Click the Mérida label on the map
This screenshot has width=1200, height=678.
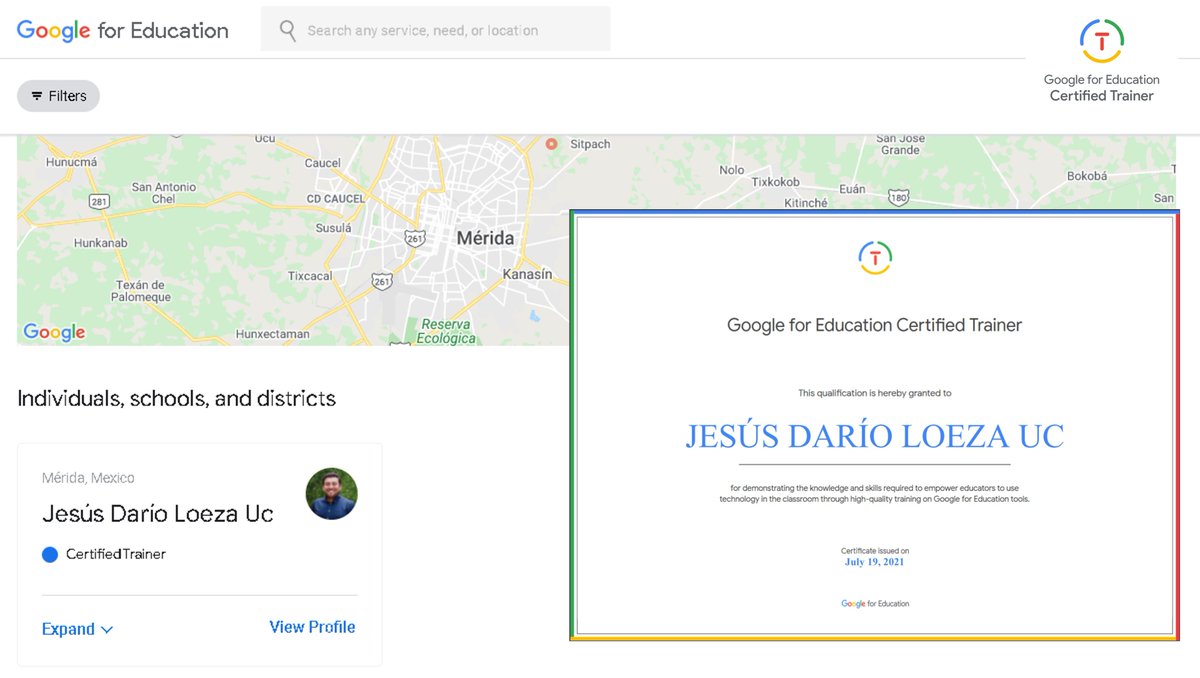coord(485,238)
